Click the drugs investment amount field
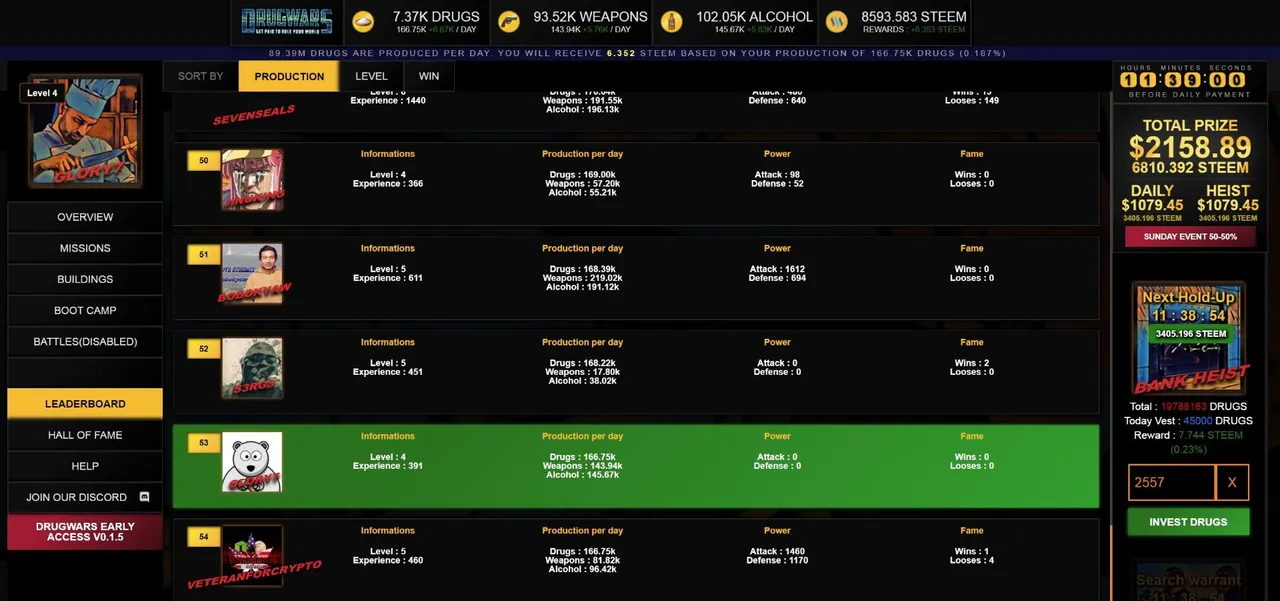Image resolution: width=1280 pixels, height=601 pixels. point(1171,482)
